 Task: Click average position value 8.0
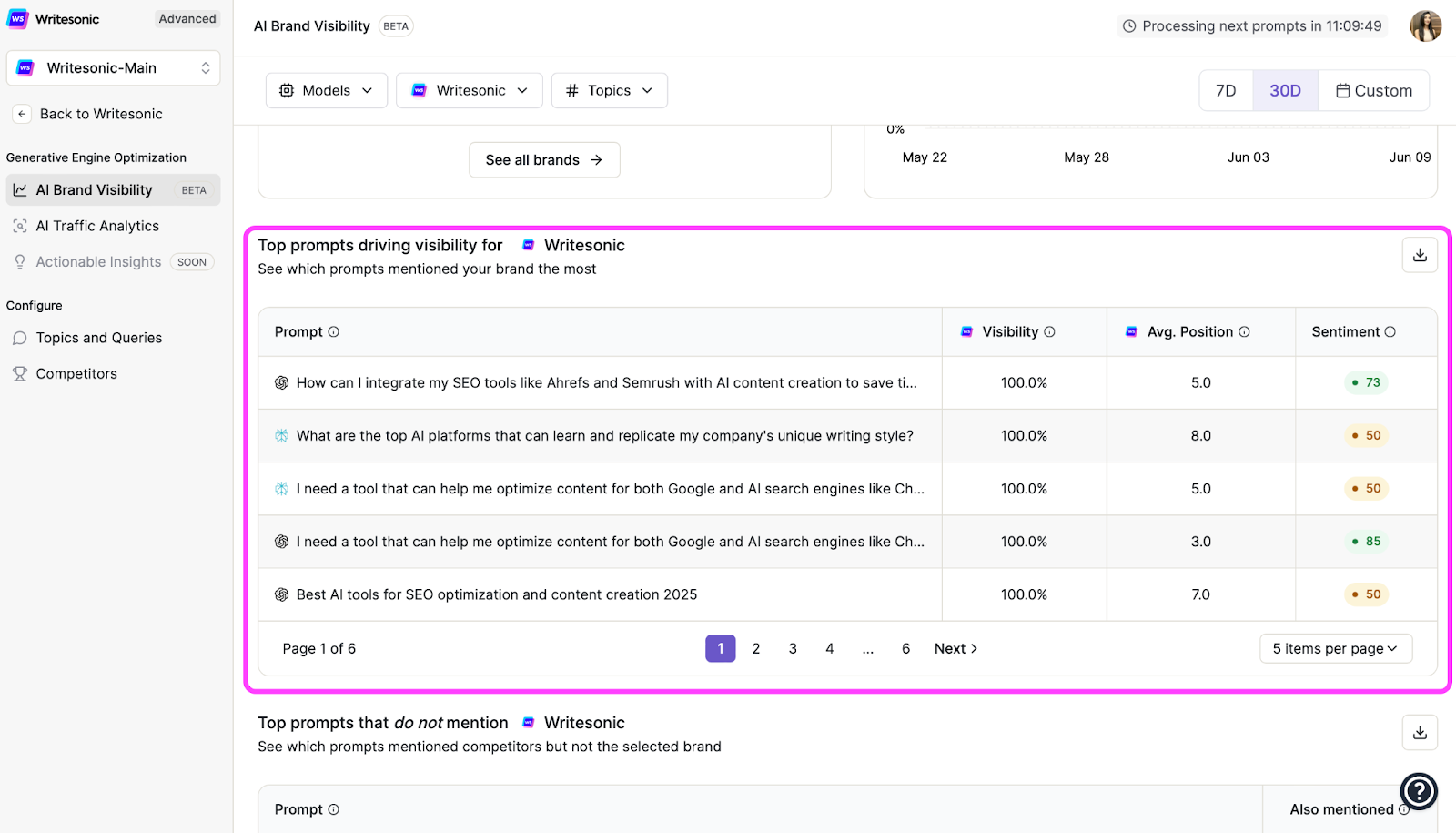click(x=1201, y=436)
